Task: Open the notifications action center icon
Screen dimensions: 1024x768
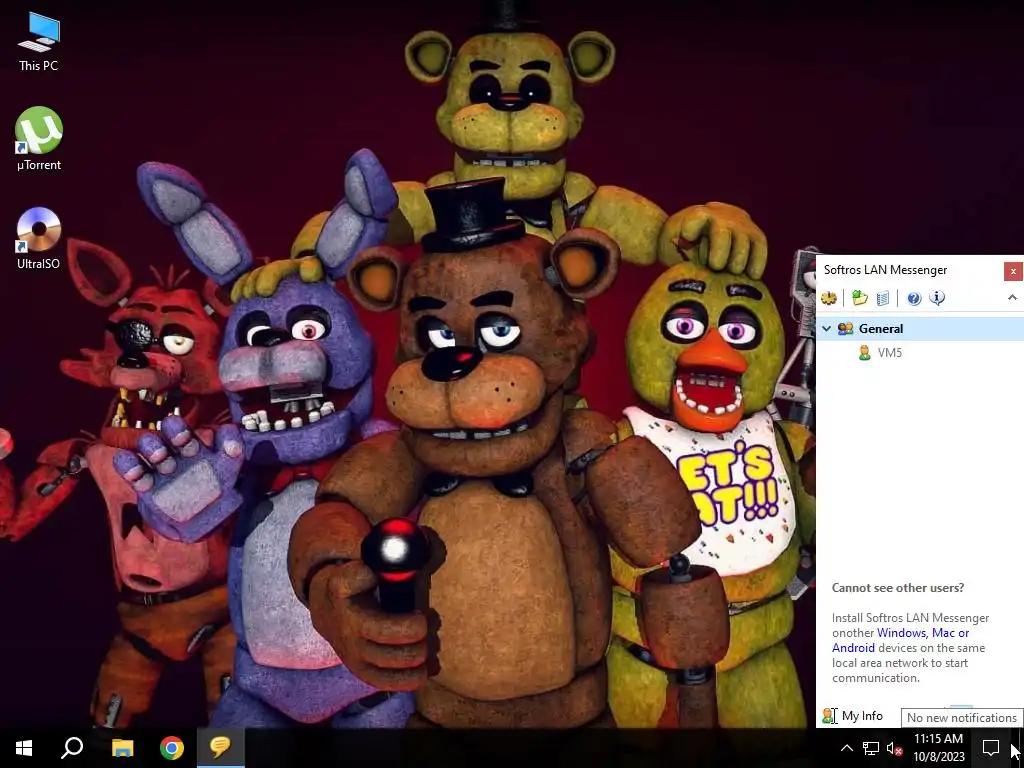Action: (x=991, y=748)
